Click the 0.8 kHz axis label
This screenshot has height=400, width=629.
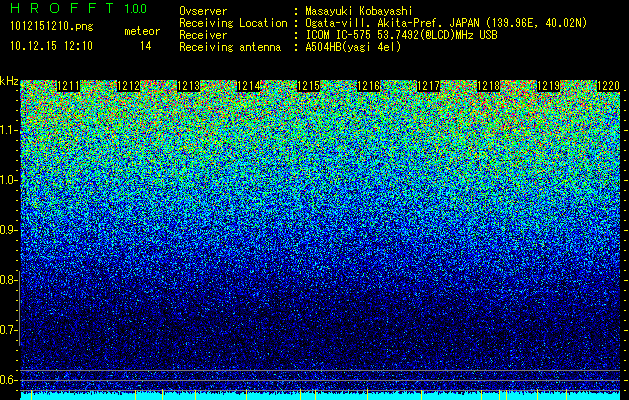(x=7, y=280)
